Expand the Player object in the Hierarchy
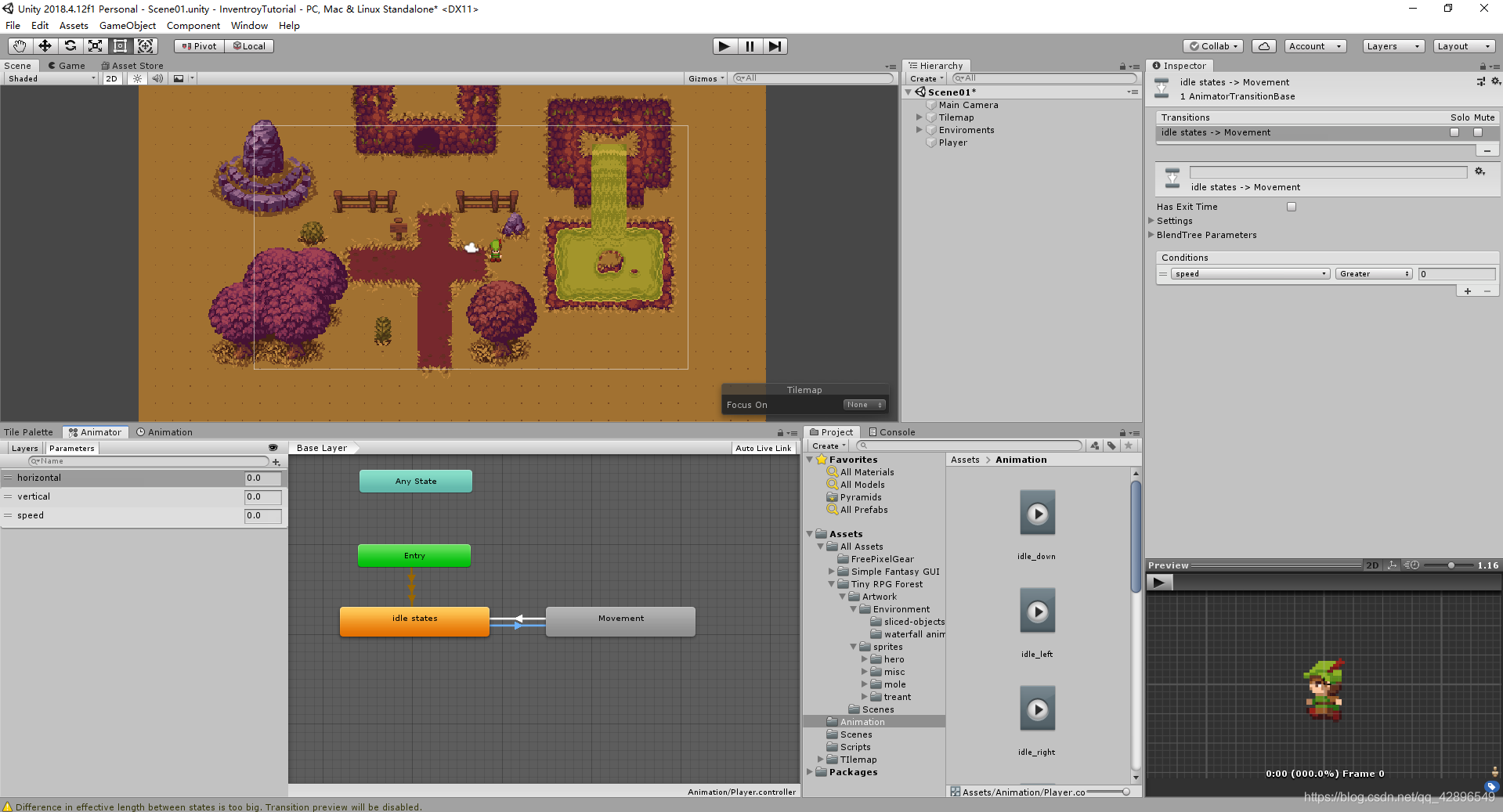The width and height of the screenshot is (1503, 812). [921, 143]
